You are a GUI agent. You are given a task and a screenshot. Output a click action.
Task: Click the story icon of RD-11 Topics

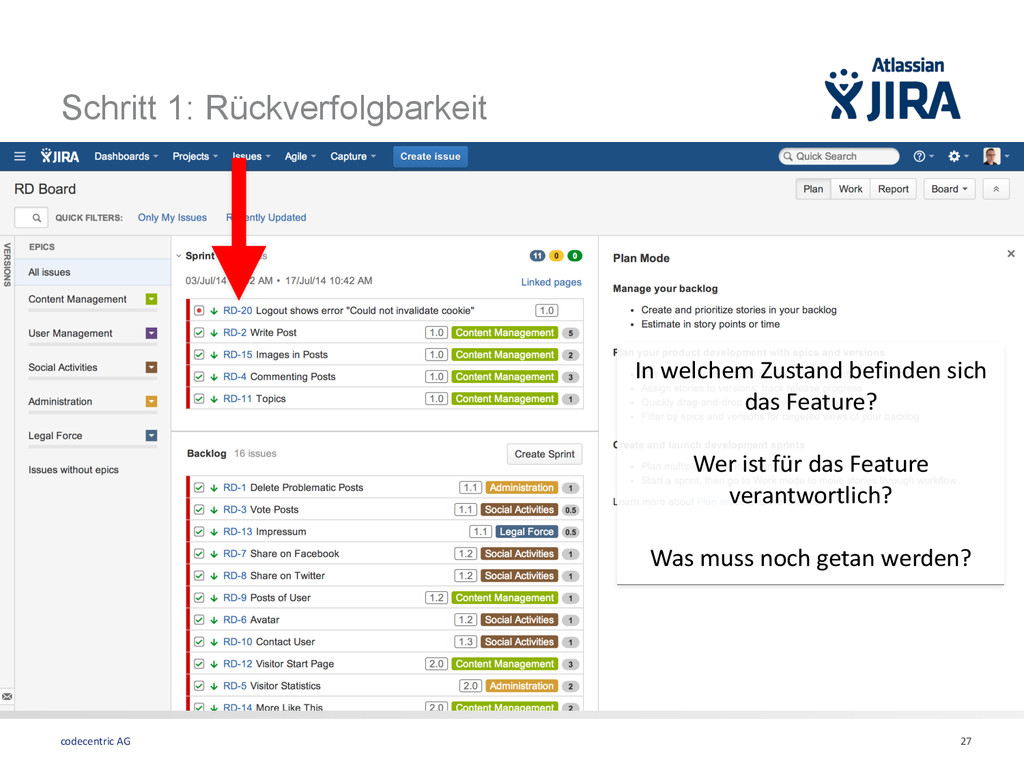pos(199,399)
